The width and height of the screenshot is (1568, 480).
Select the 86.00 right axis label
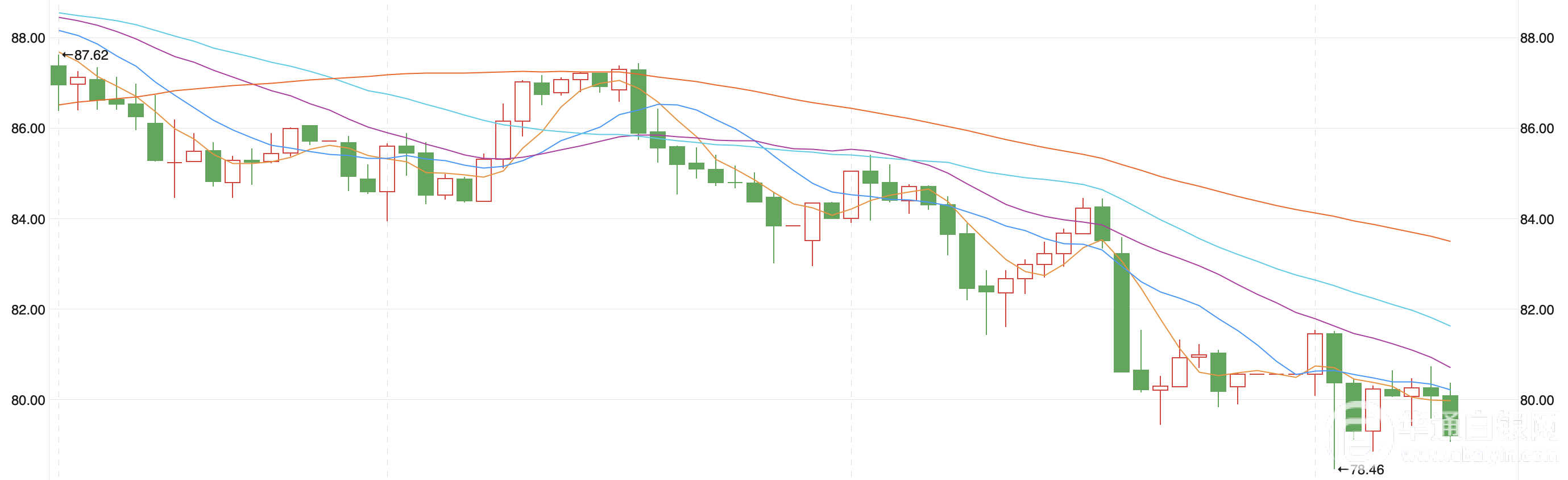[x=1536, y=129]
